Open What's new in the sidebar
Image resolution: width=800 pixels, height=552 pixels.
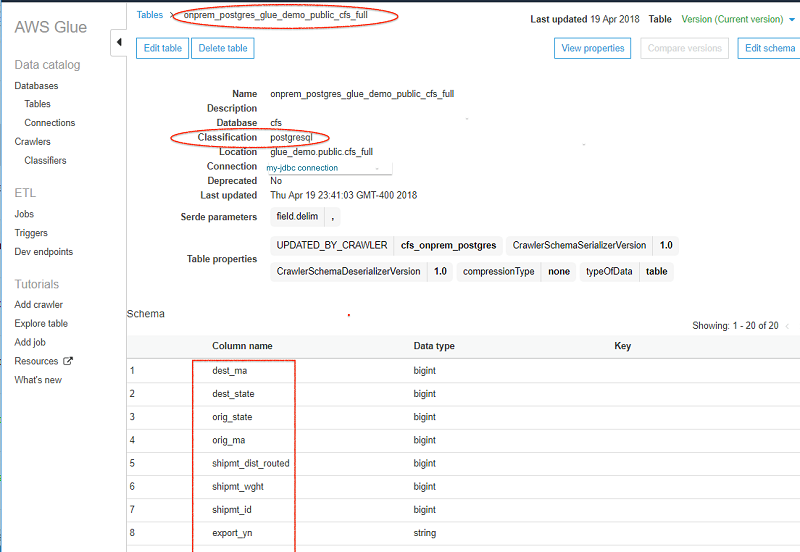[38, 380]
